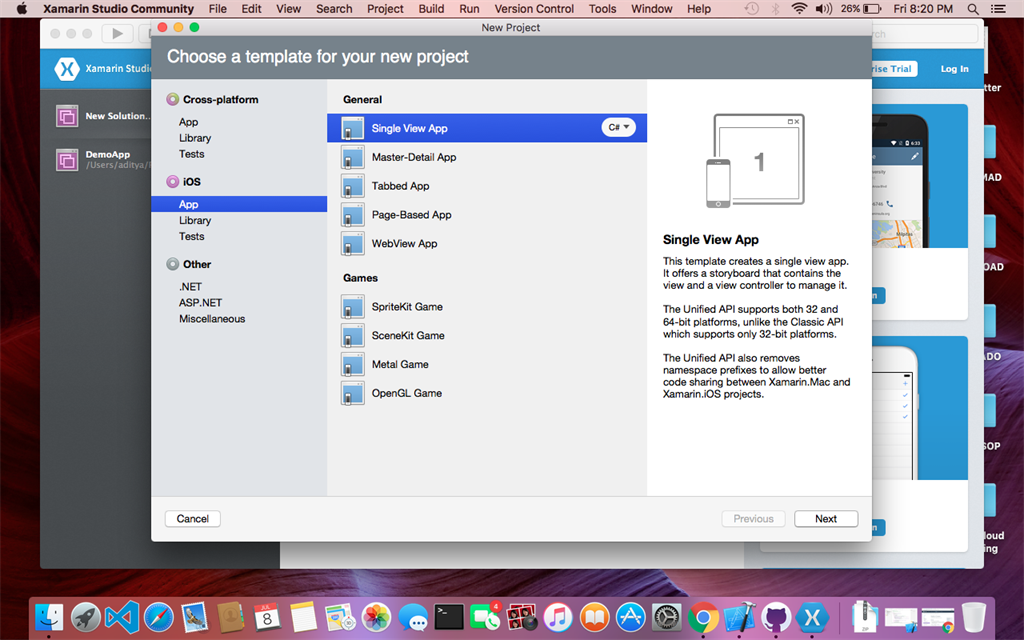Viewport: 1024px width, 640px height.
Task: Select App under iOS
Action: point(239,204)
